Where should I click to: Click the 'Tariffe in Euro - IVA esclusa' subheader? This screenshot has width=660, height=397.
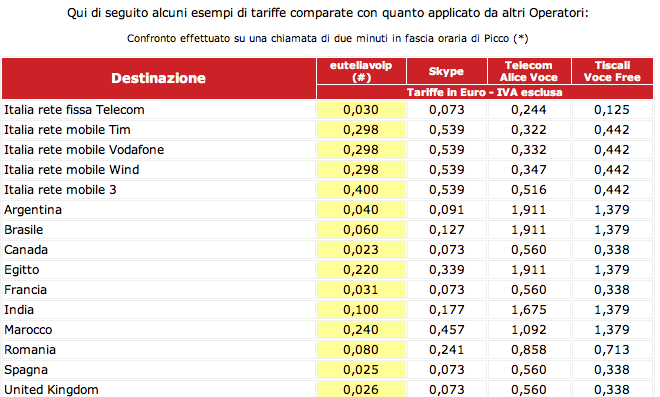coord(484,92)
